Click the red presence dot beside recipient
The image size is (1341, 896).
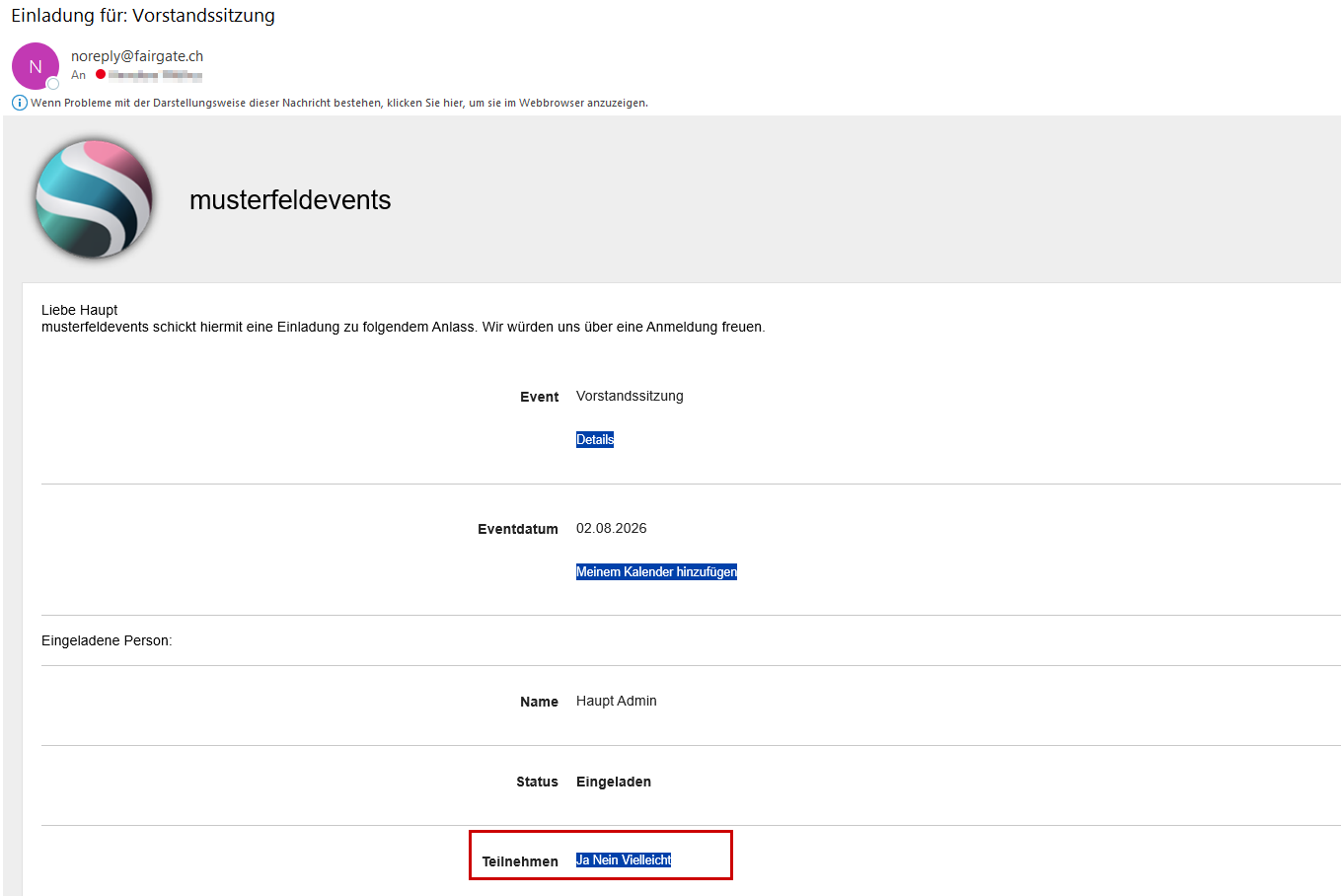[101, 75]
